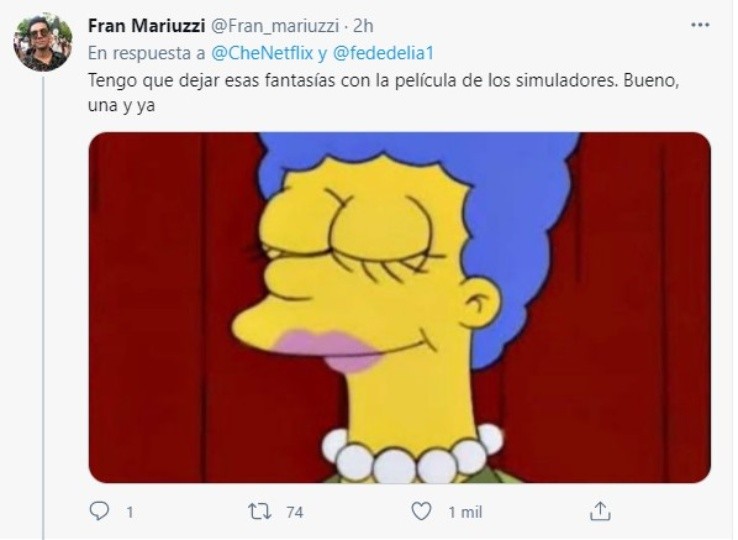Click Marge's pearl necklace in the image
The width and height of the screenshot is (738, 540).
click(412, 454)
